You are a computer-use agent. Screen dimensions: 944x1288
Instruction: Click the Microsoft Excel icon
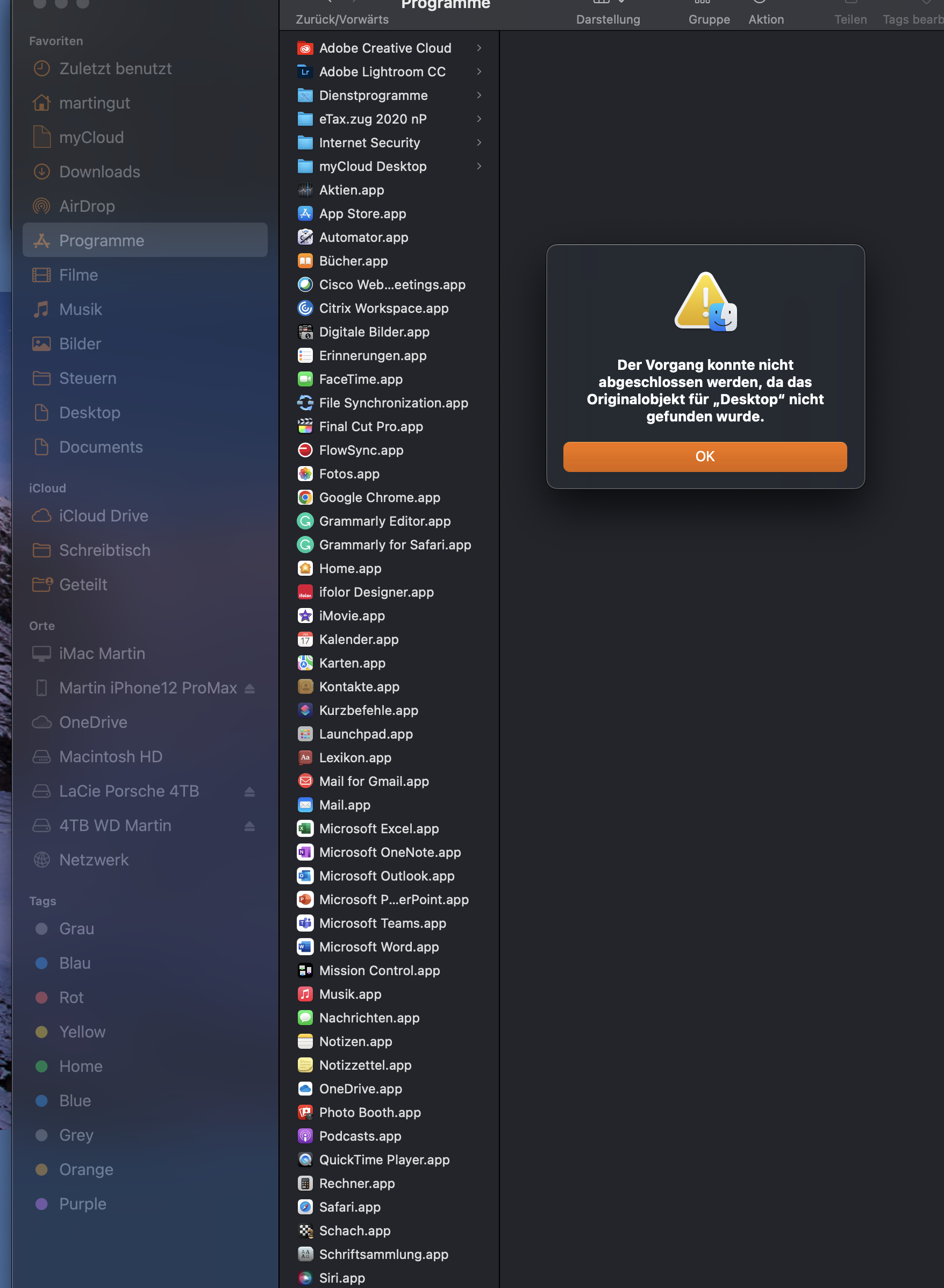[305, 828]
